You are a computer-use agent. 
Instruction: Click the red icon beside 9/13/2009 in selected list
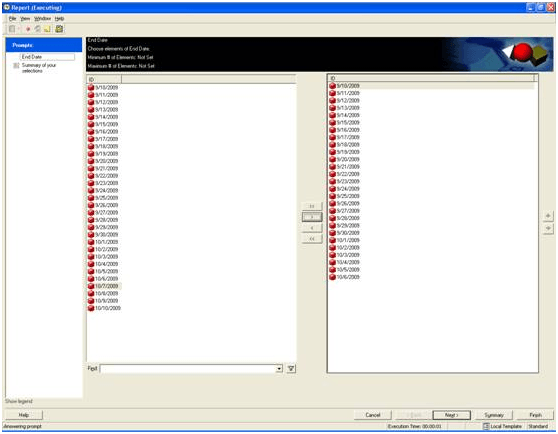(x=332, y=108)
